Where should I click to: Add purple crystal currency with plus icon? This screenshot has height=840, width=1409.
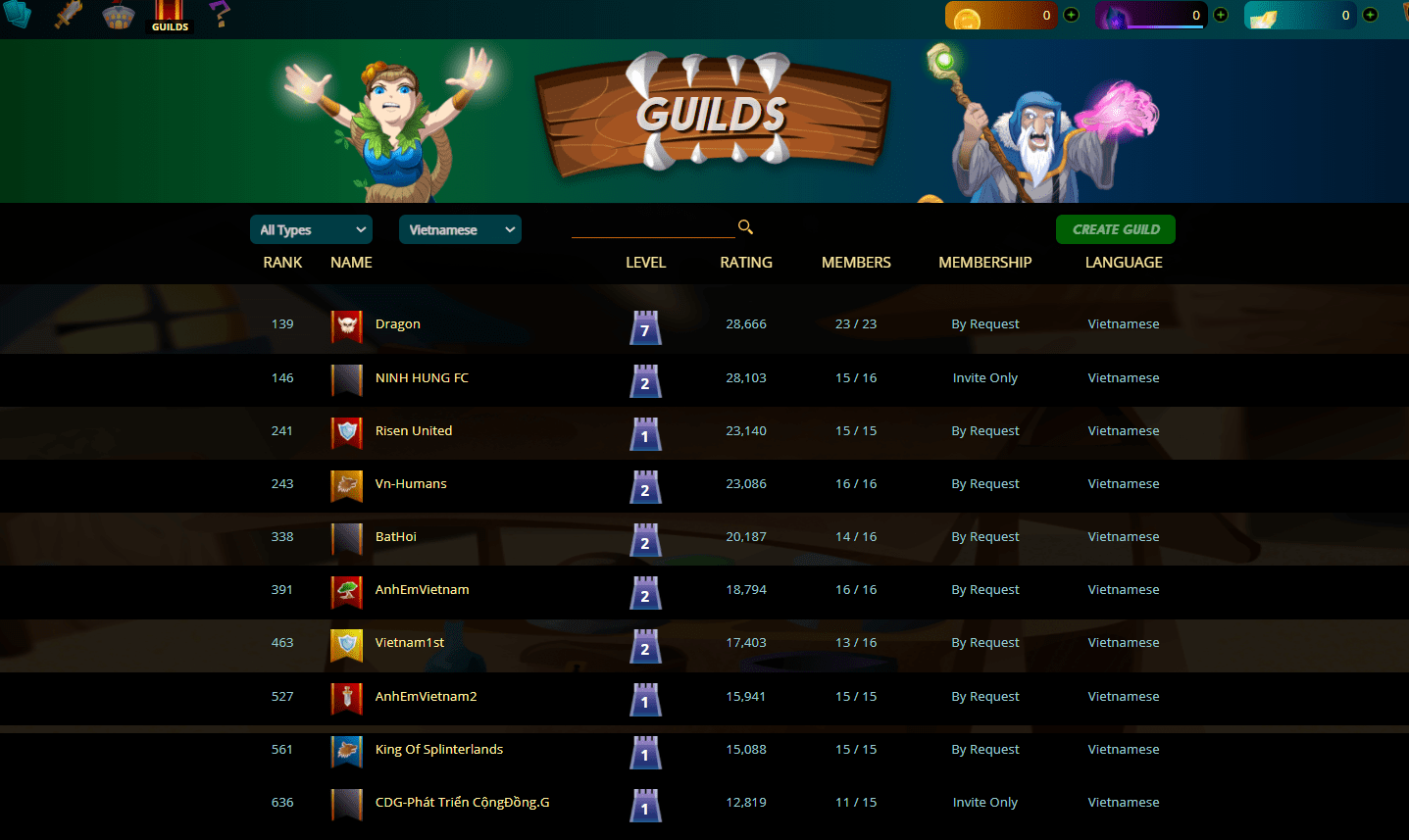[x=1221, y=15]
